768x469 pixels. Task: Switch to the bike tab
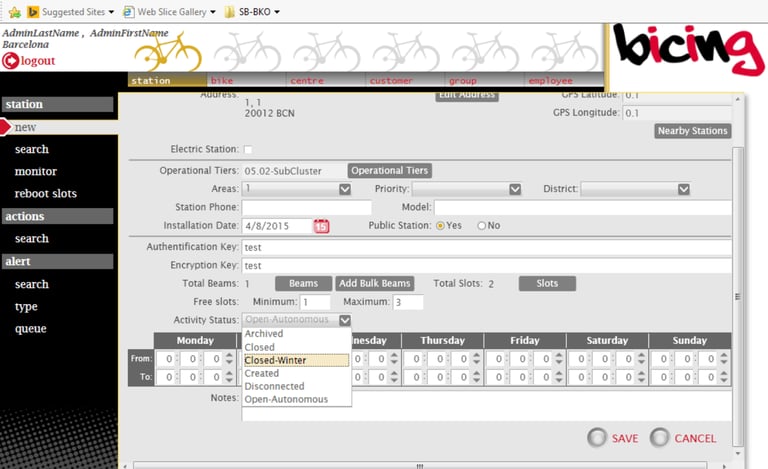click(x=246, y=80)
